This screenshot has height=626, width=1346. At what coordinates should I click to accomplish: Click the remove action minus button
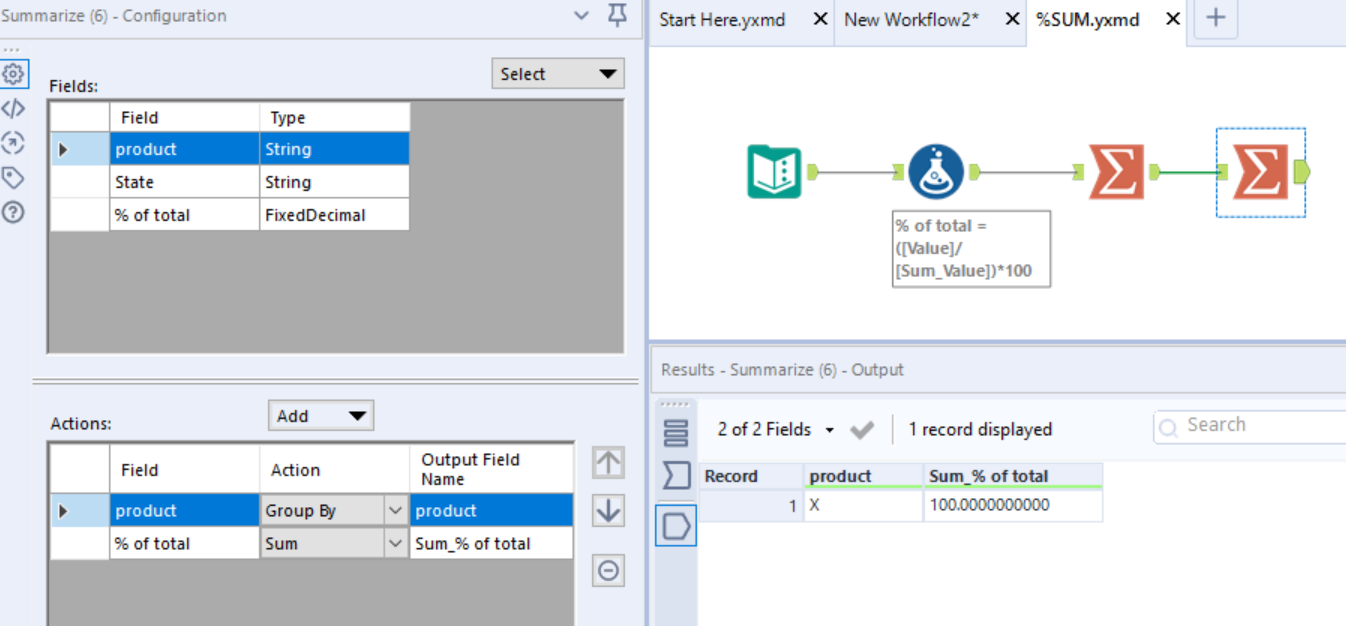(x=608, y=570)
